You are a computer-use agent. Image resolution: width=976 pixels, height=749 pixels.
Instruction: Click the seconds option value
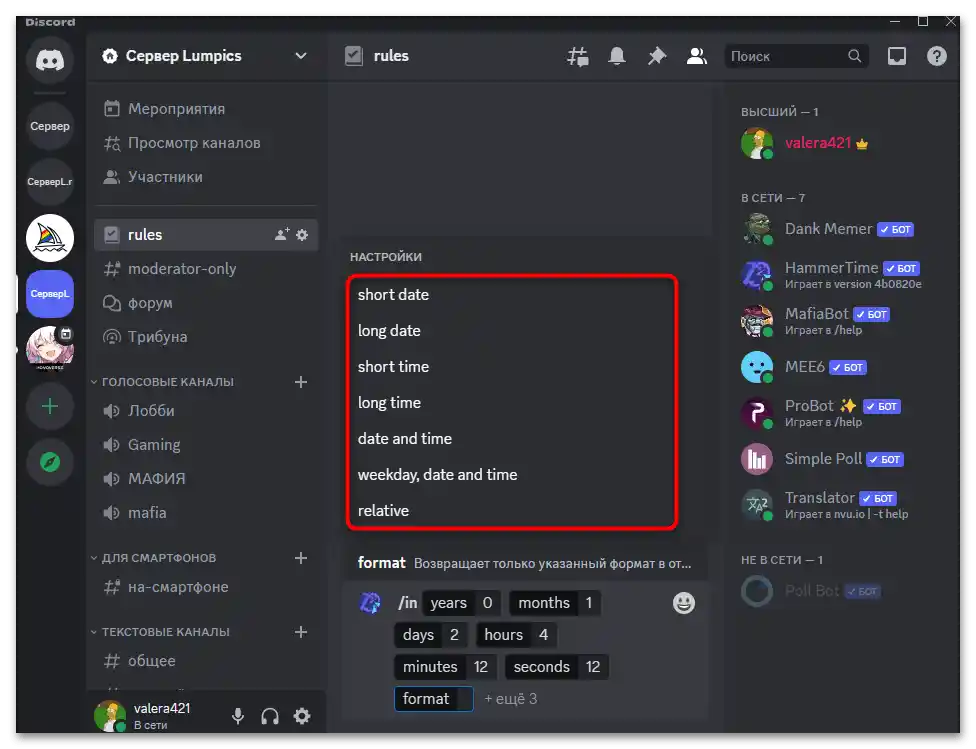click(x=593, y=667)
